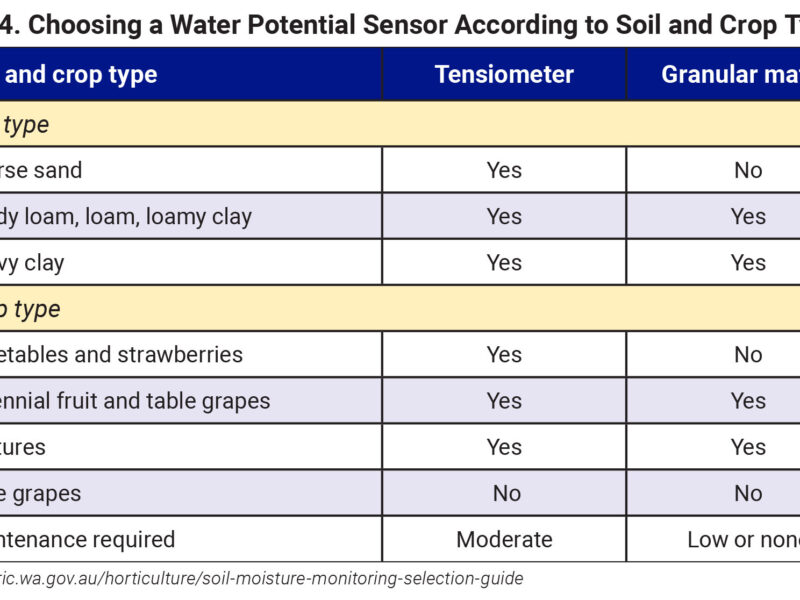Click Tensiometer 'No' for wine grapes
800x600 pixels.
pyautogui.click(x=506, y=493)
